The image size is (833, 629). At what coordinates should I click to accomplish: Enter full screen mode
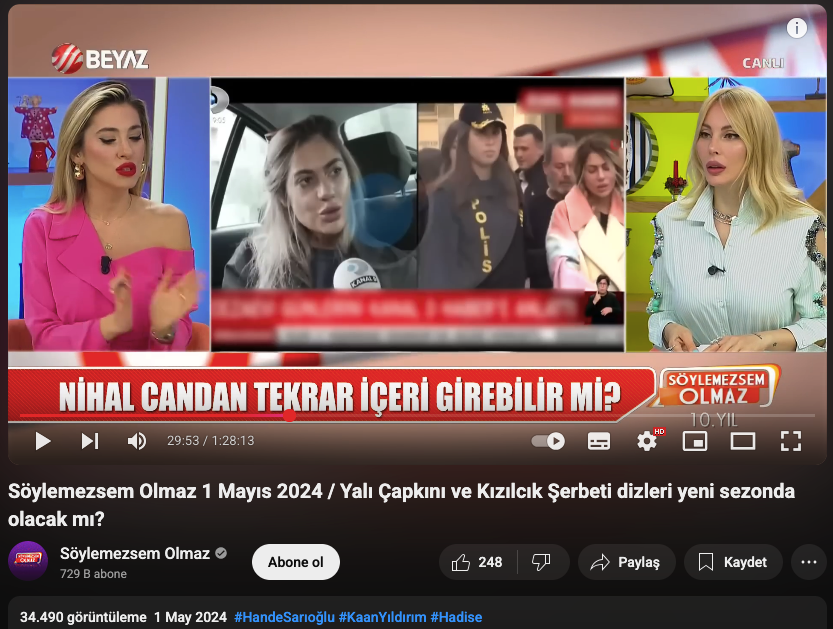click(x=790, y=441)
